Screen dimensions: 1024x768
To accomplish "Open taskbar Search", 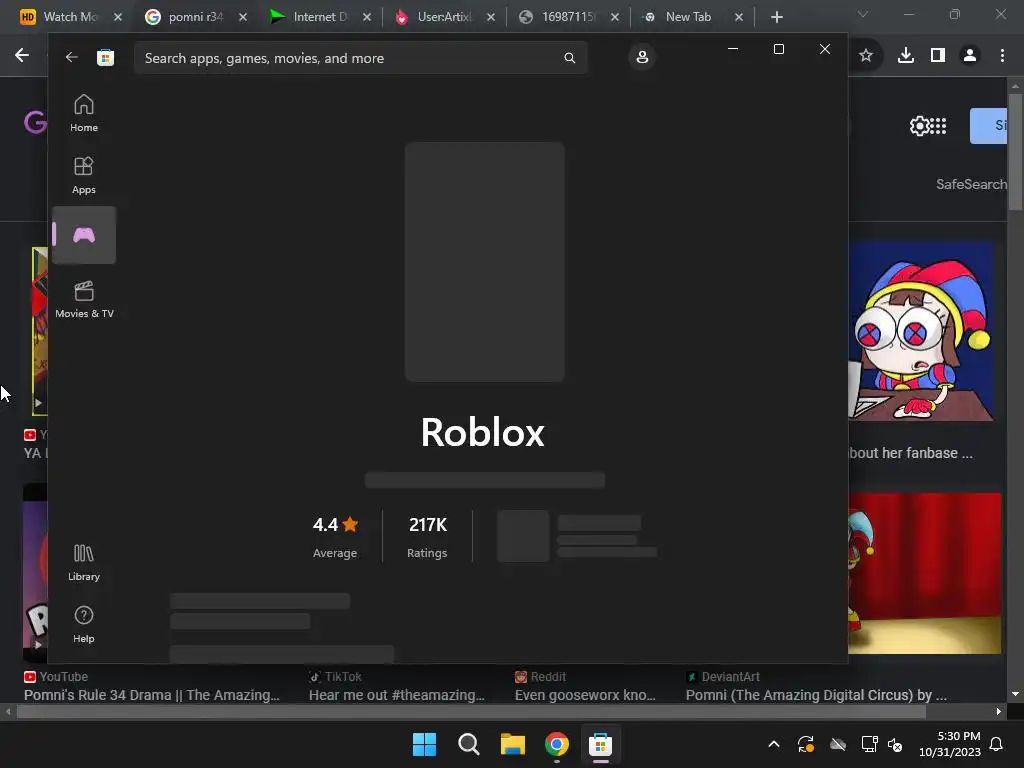I will pyautogui.click(x=468, y=744).
